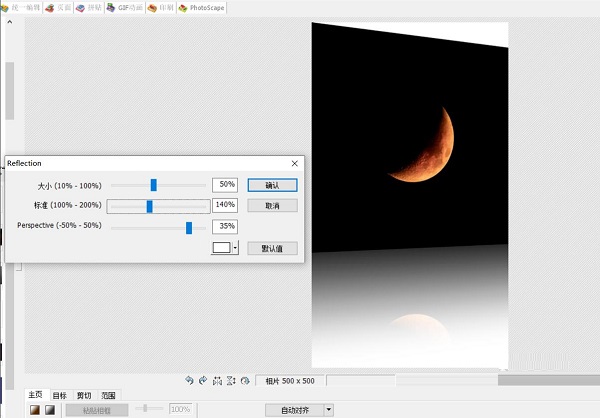The width and height of the screenshot is (600, 418).
Task: Select the 剪切 tab in the bottom panel
Action: [84, 395]
